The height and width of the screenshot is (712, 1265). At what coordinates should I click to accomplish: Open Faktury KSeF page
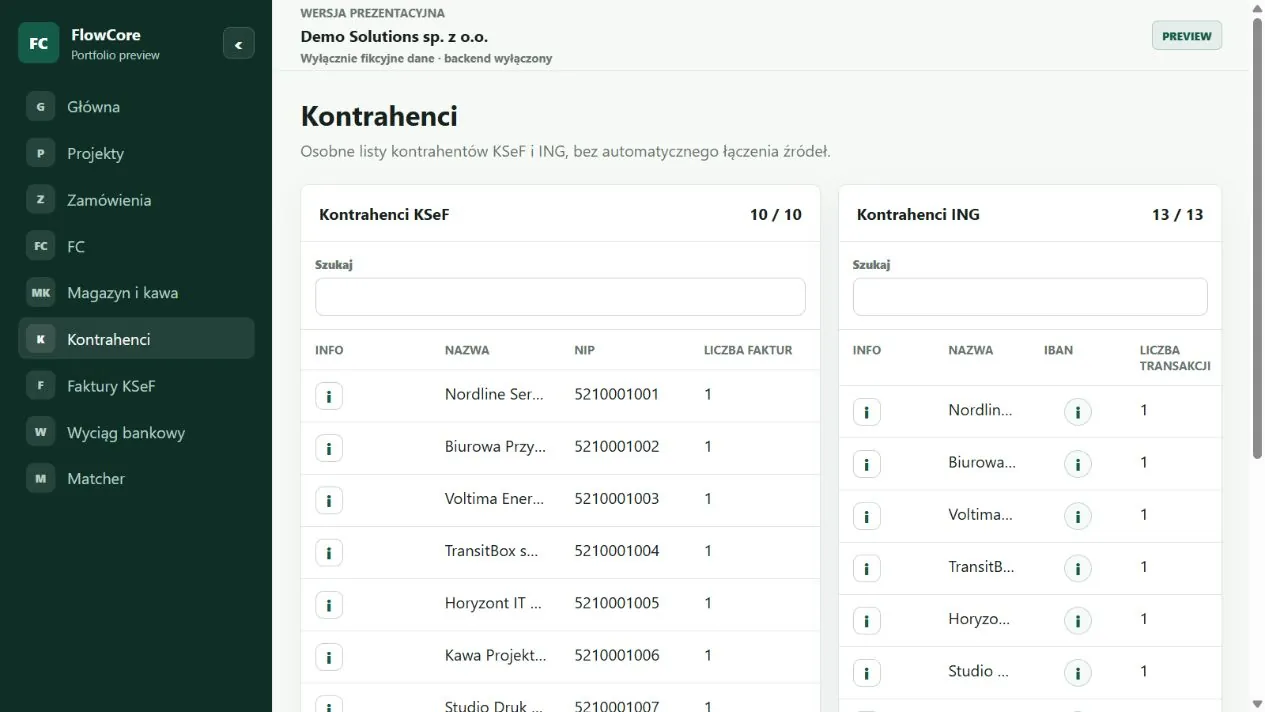(x=136, y=386)
